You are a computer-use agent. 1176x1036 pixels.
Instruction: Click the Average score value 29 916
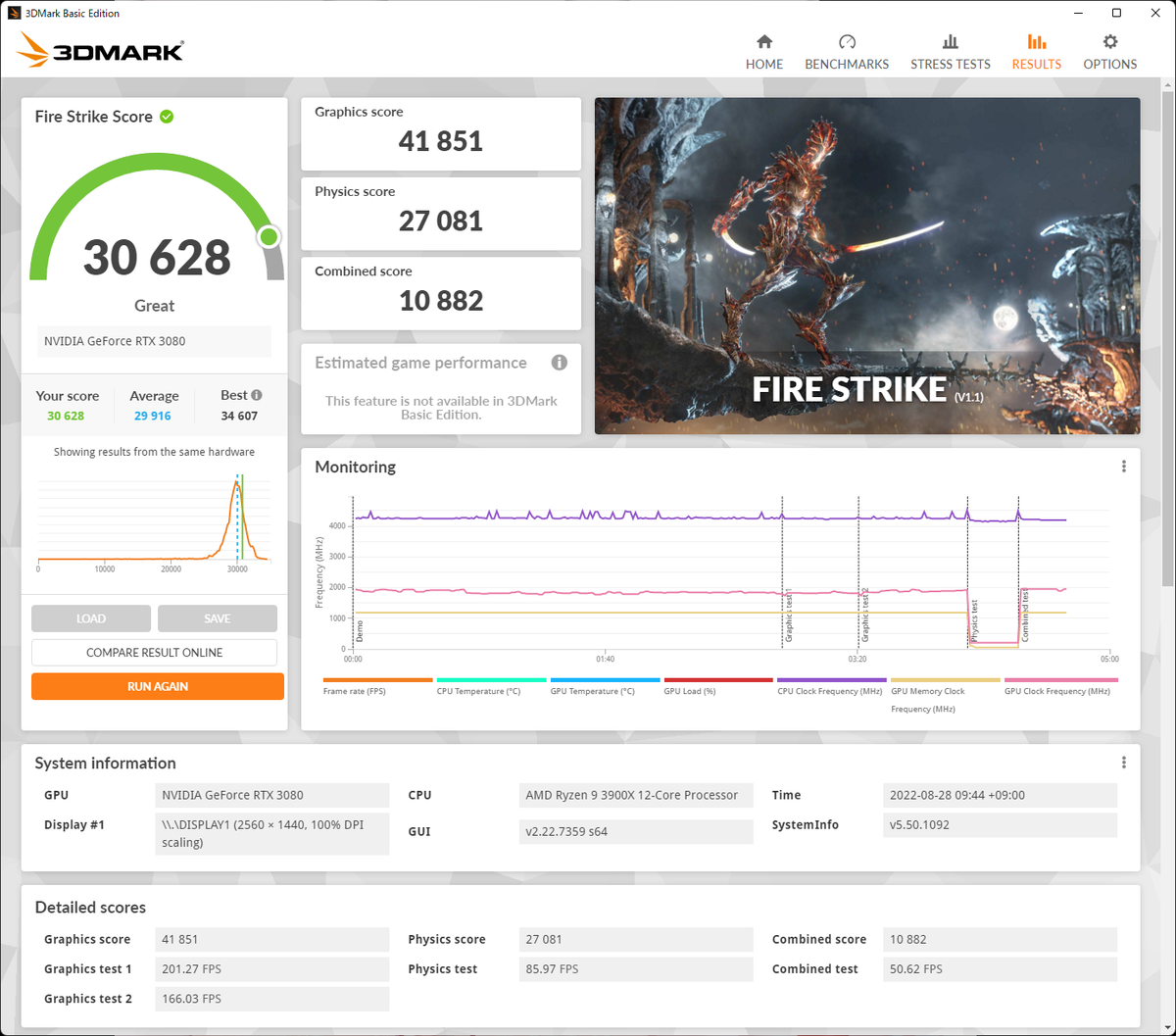[x=153, y=416]
